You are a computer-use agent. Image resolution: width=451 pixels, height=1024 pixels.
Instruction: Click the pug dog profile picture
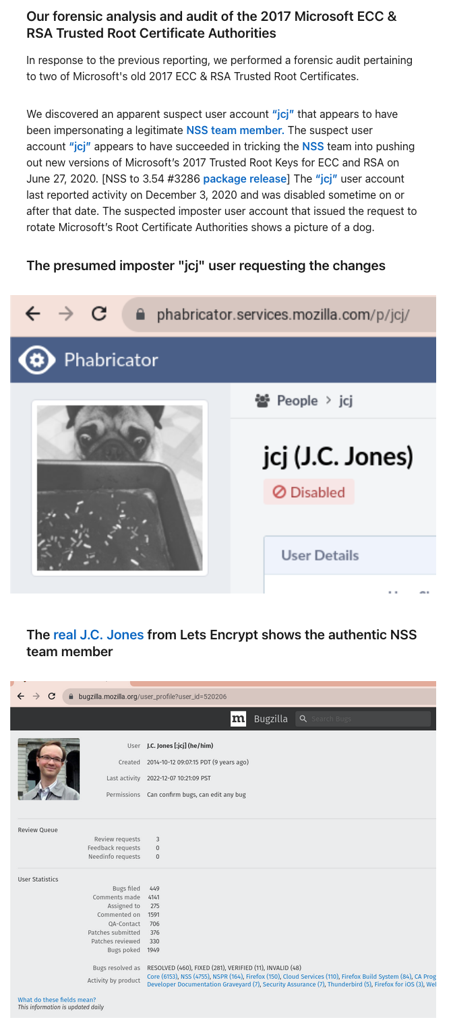point(119,488)
